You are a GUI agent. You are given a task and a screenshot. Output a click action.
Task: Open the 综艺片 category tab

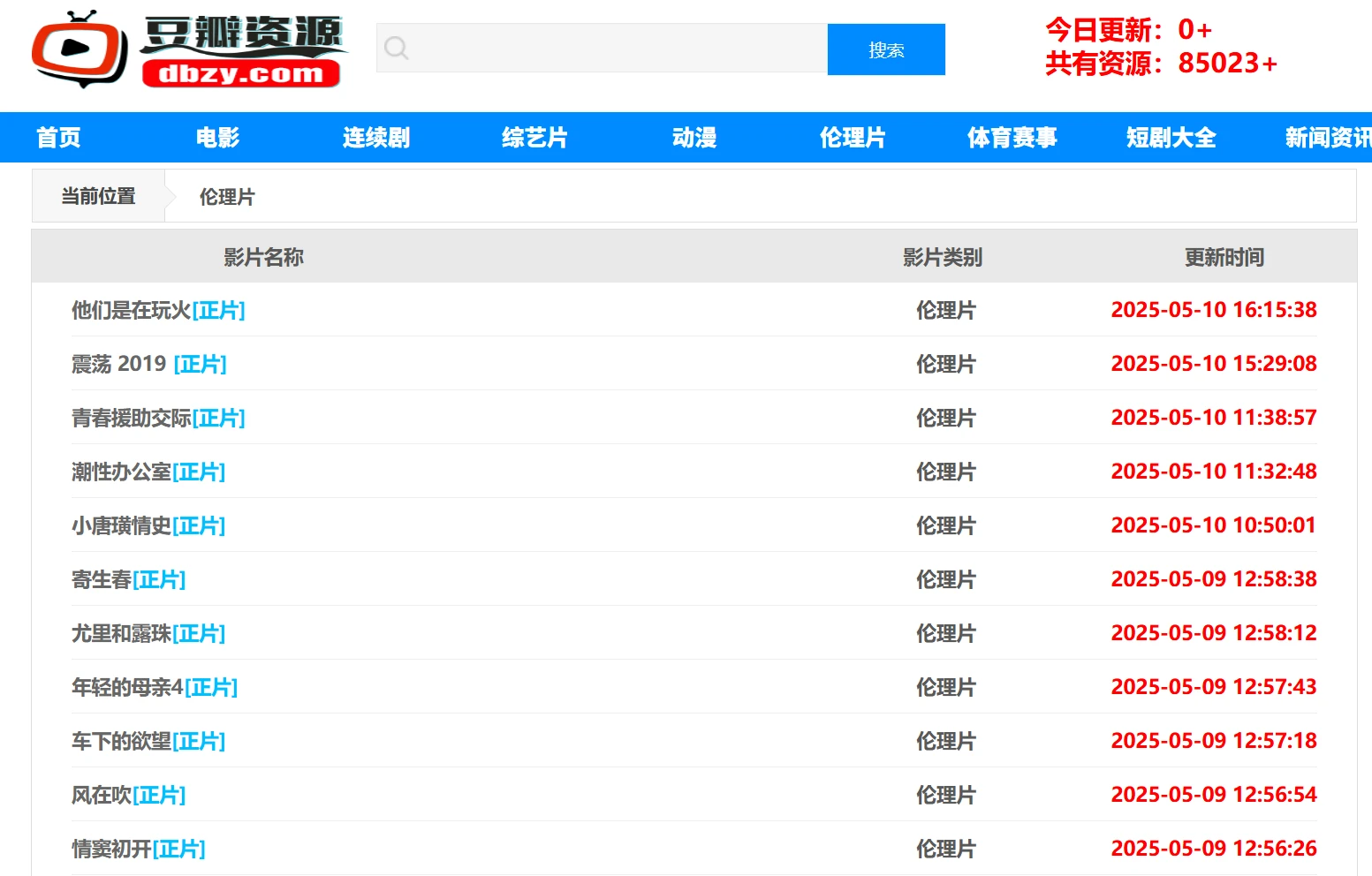[x=534, y=138]
